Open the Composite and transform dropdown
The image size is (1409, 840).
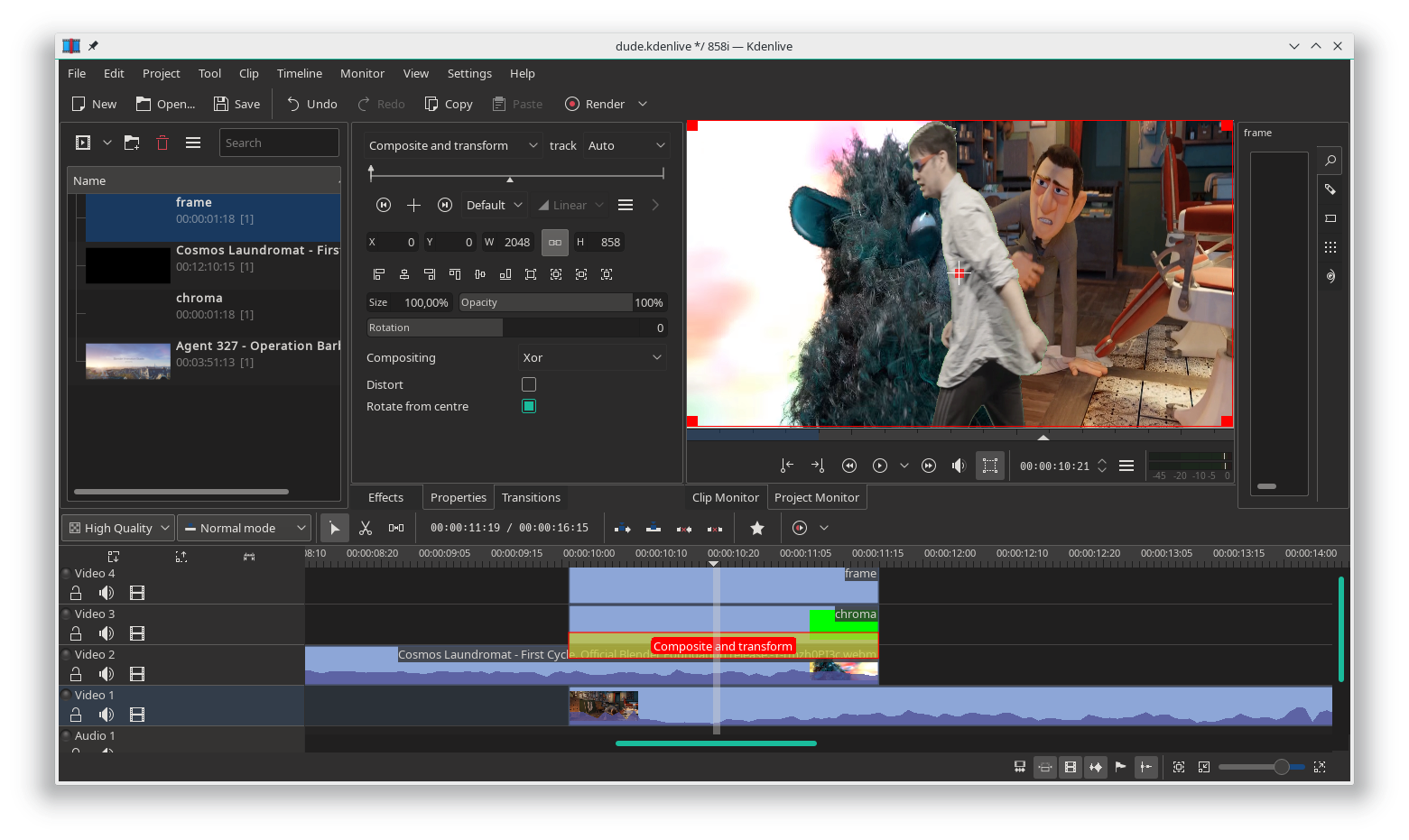click(453, 145)
